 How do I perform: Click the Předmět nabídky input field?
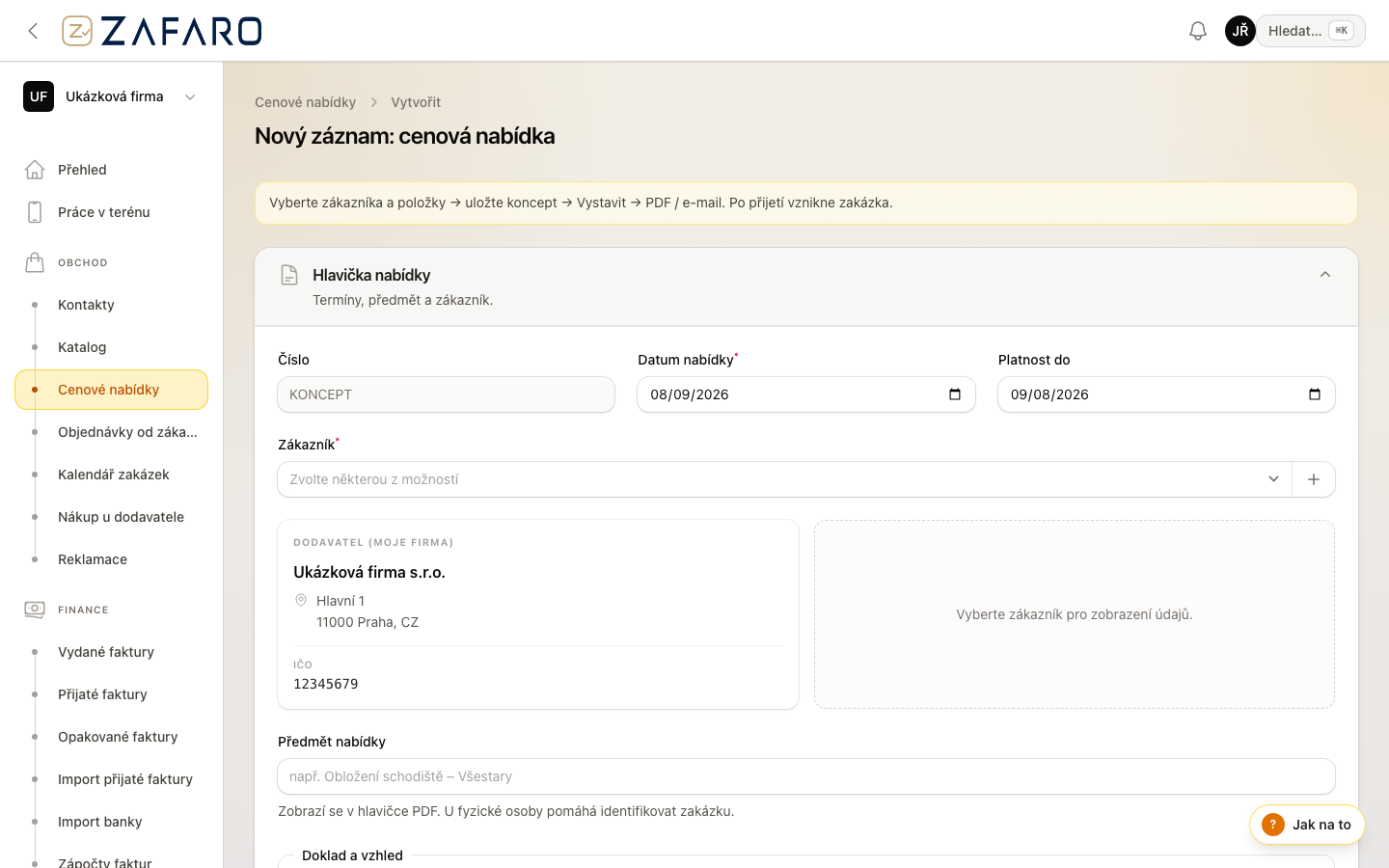pyautogui.click(x=806, y=776)
